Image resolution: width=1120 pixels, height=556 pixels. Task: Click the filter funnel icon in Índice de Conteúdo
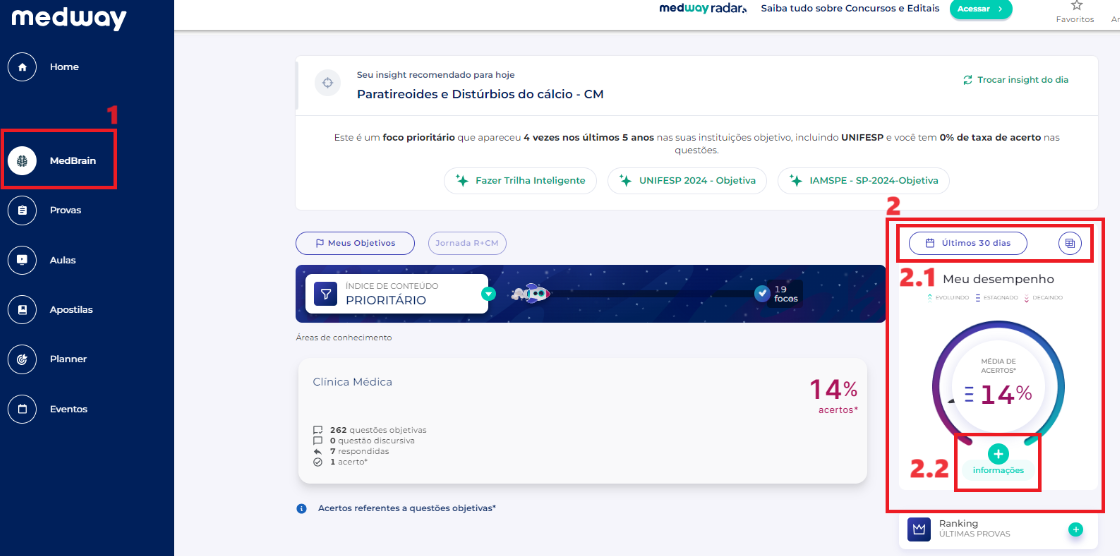[x=326, y=294]
